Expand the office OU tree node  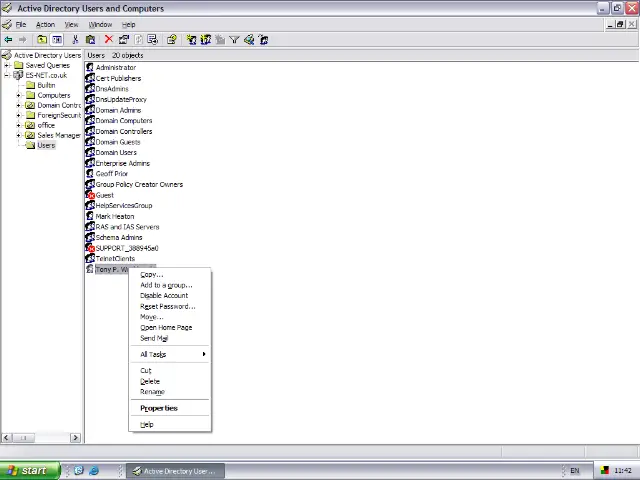tap(18, 125)
